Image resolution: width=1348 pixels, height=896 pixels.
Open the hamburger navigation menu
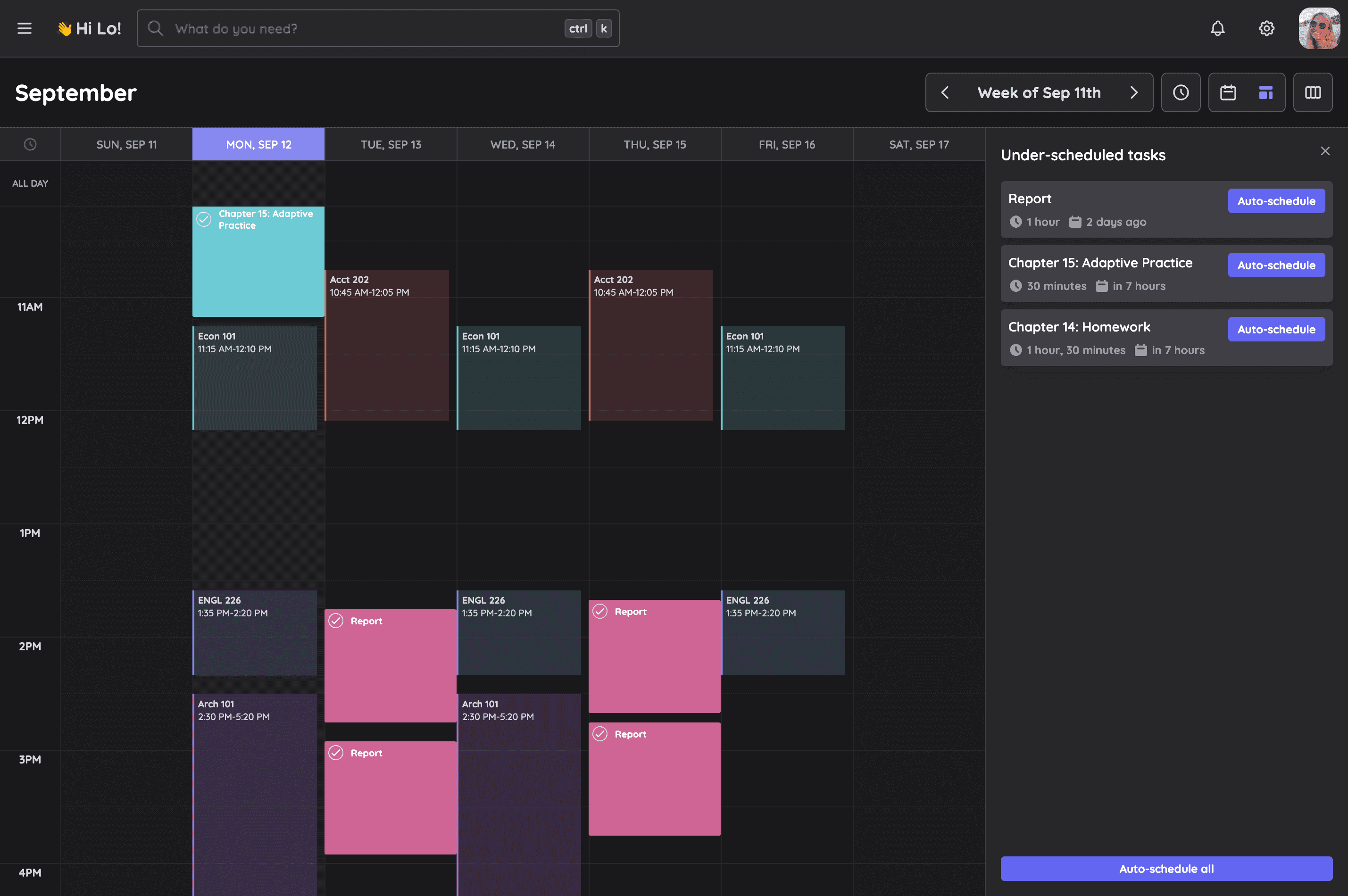pos(25,28)
